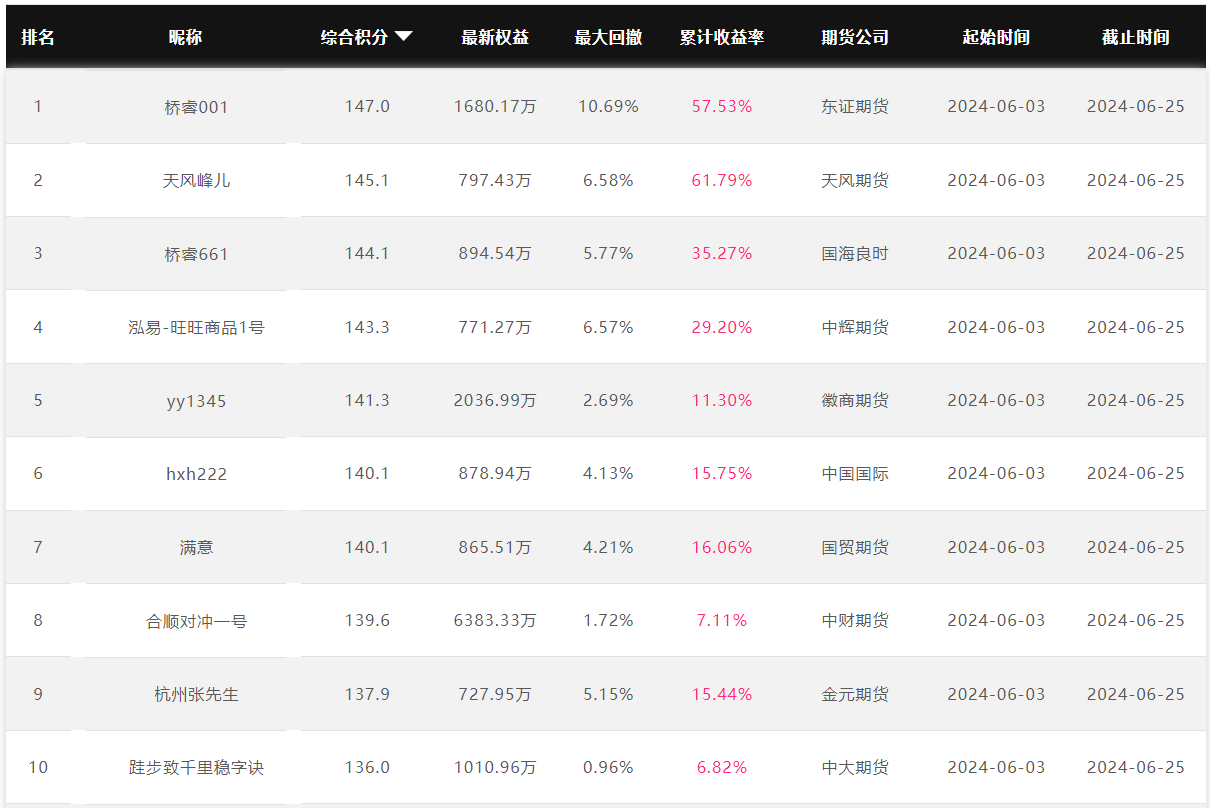The height and width of the screenshot is (808, 1210).
Task: Click the equity value 2036.99万
Action: 495,400
